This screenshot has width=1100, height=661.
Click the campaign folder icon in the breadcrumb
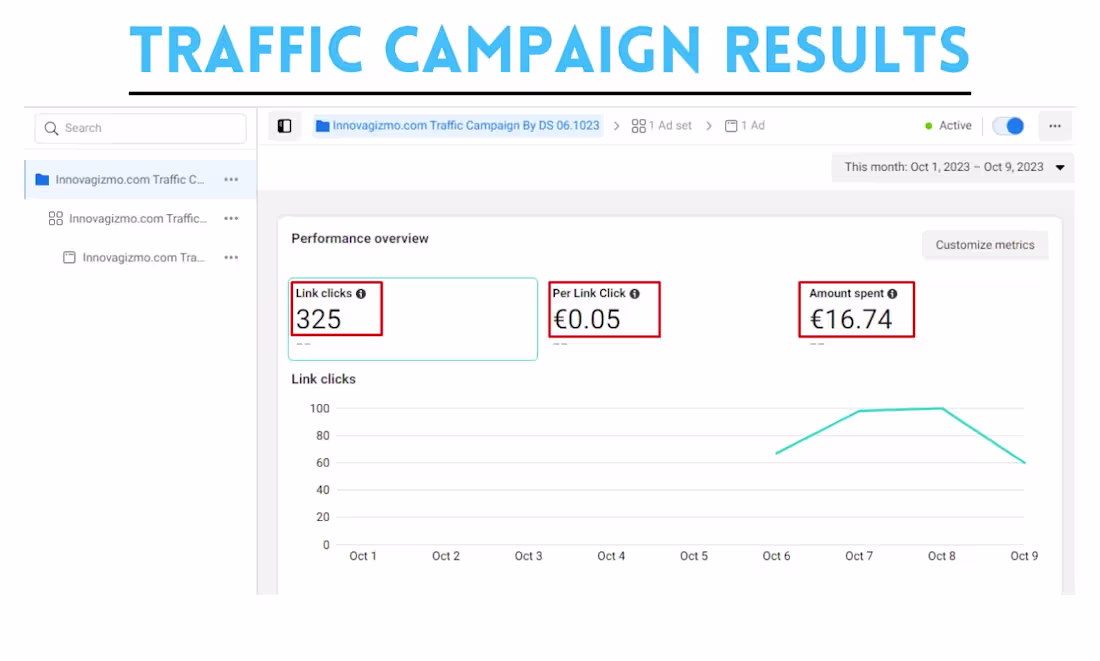(x=321, y=125)
